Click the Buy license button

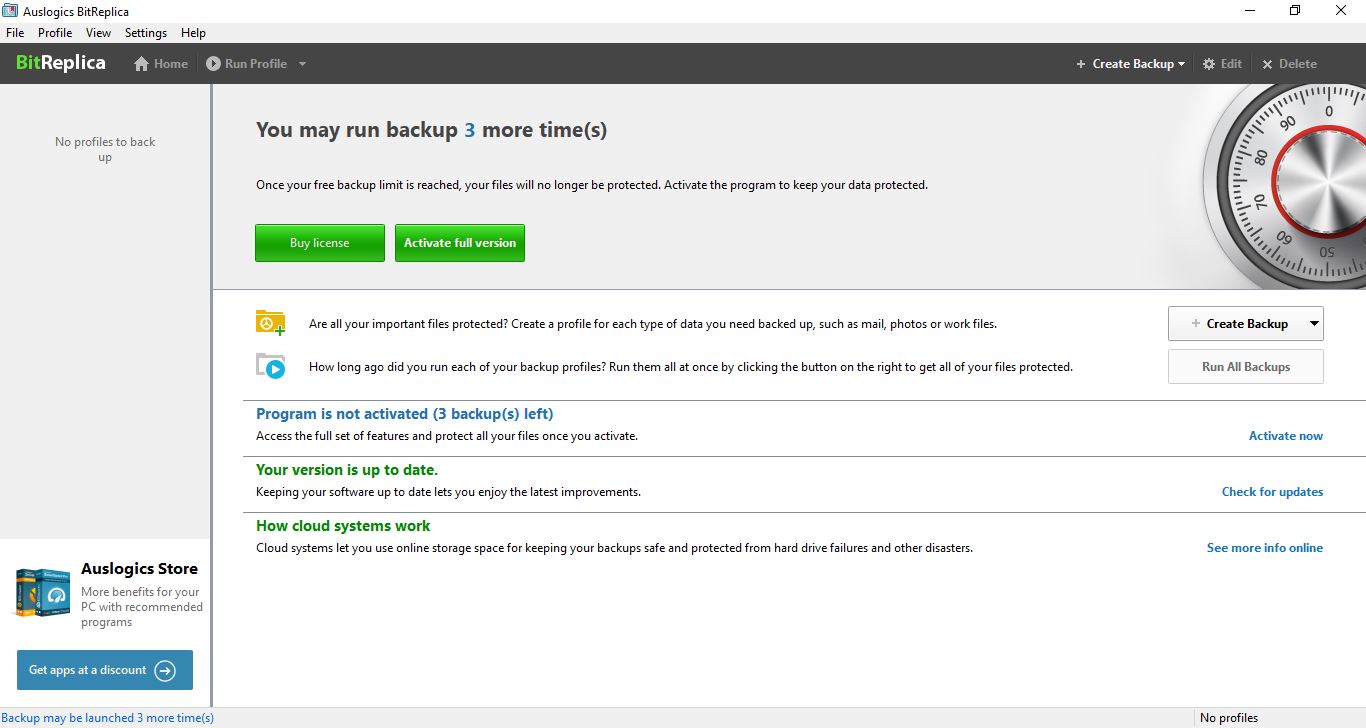click(x=320, y=243)
